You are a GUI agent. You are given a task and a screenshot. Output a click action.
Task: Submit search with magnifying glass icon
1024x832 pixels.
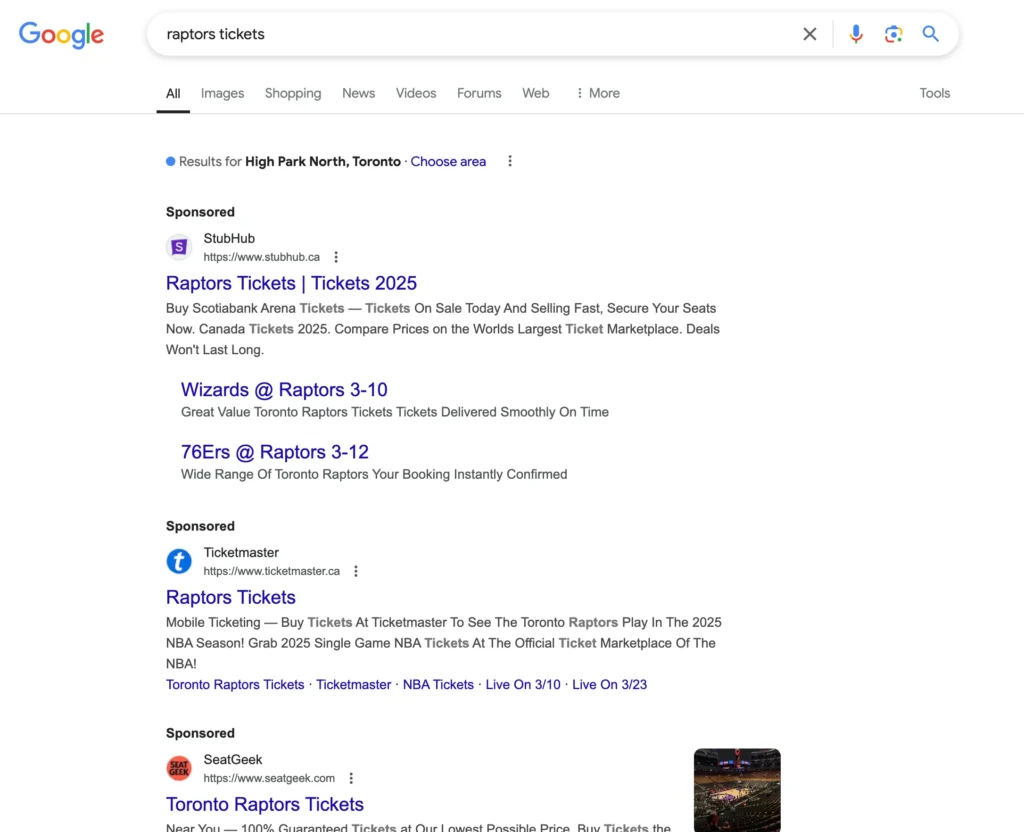(931, 34)
